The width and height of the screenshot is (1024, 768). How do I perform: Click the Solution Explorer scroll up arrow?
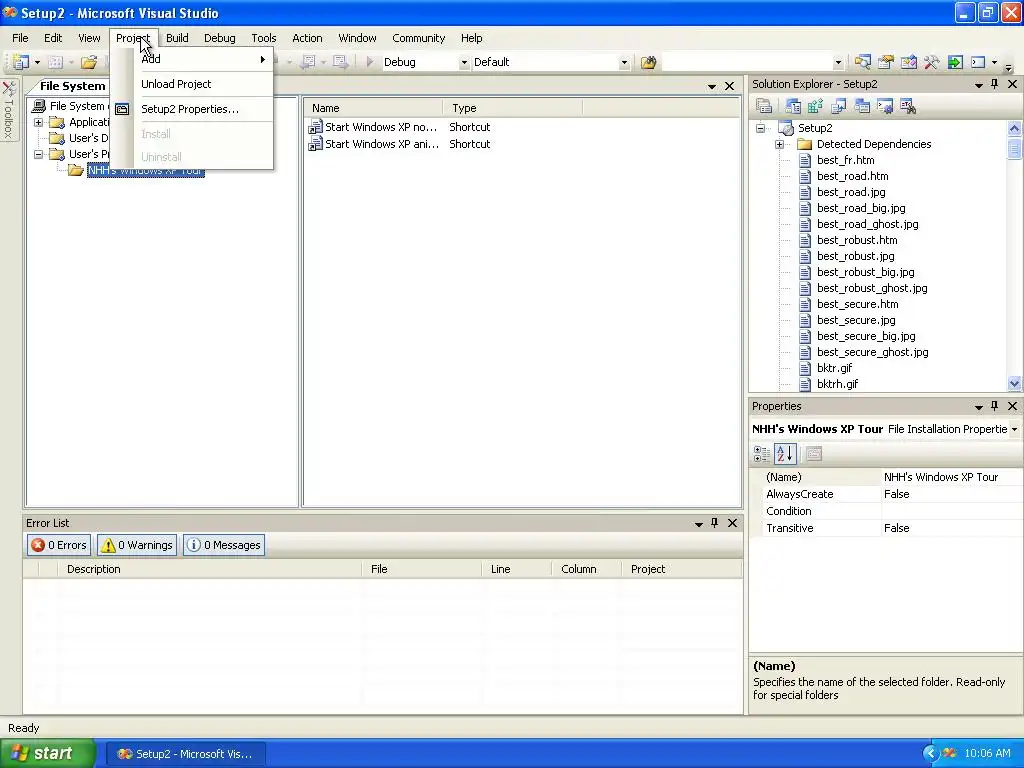(x=1014, y=128)
